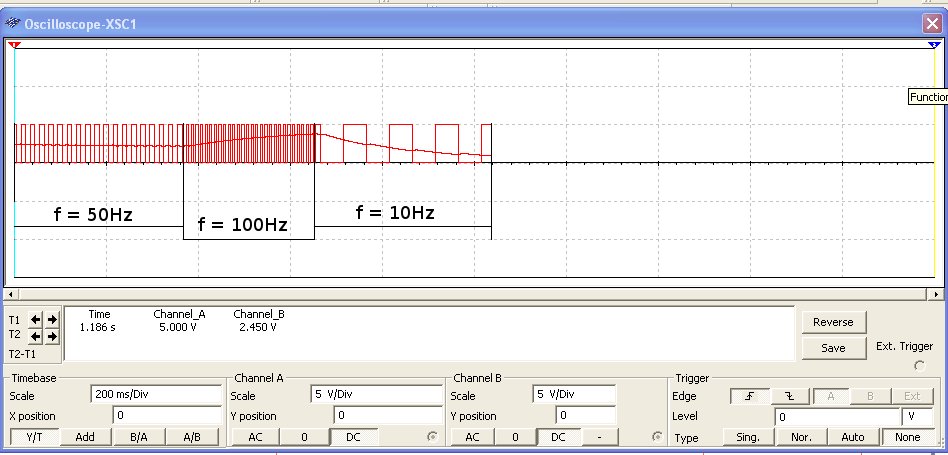
Task: Click Channel B Scale field
Action: [x=574, y=395]
